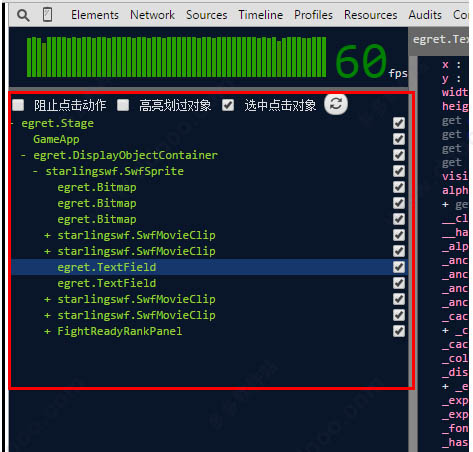Toggle visibility checkbox for FightReadyRankPanel row

pos(399,331)
